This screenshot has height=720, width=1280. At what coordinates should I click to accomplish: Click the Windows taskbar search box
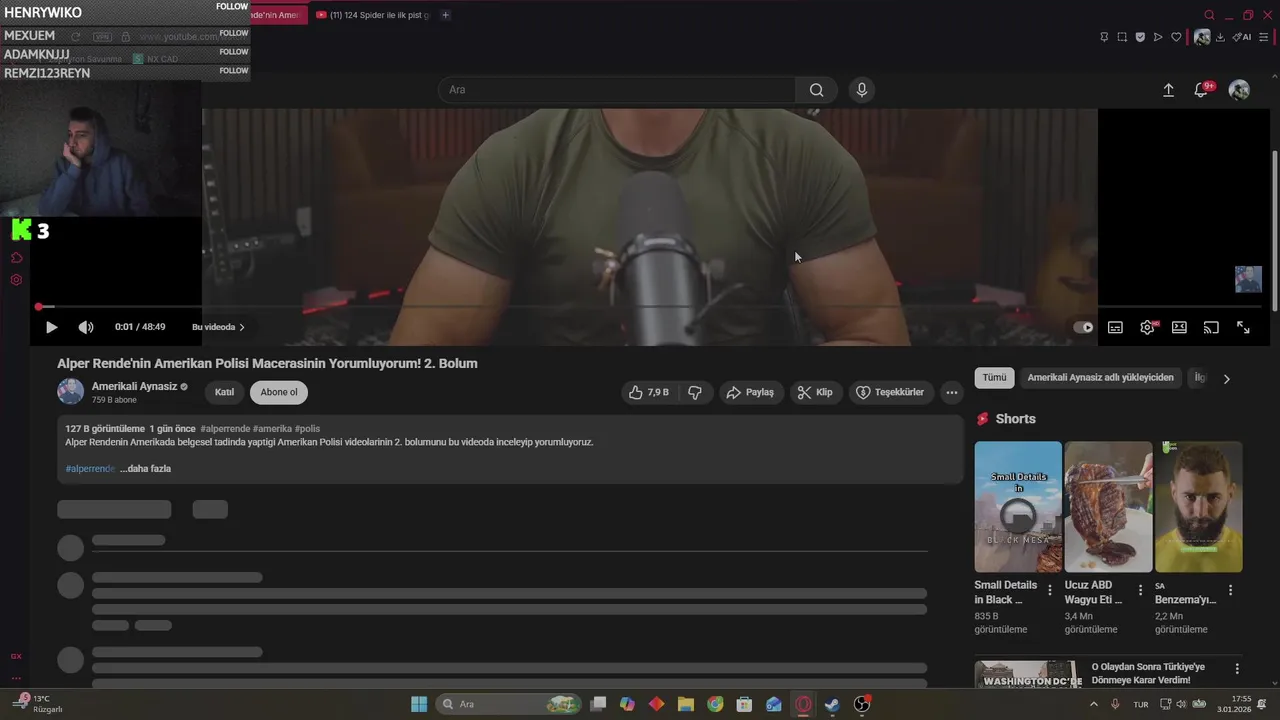point(510,704)
